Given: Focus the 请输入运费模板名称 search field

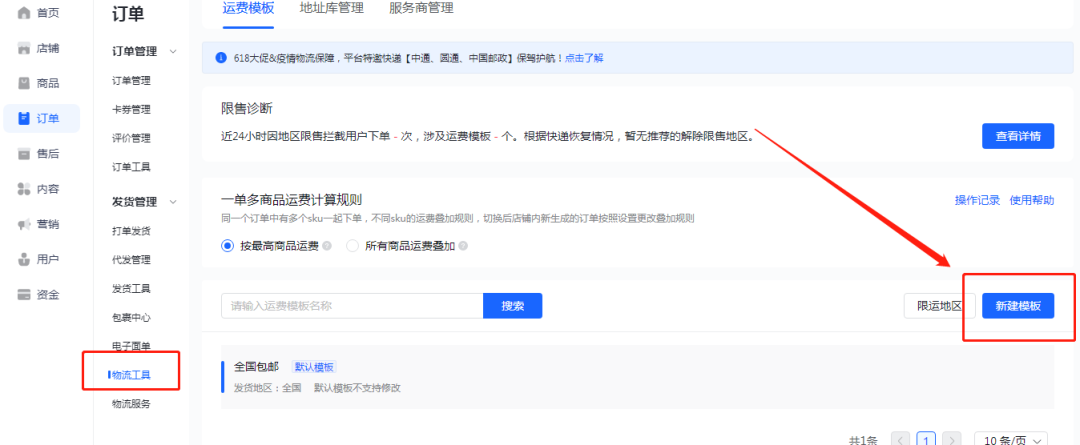Looking at the screenshot, I should click(352, 306).
